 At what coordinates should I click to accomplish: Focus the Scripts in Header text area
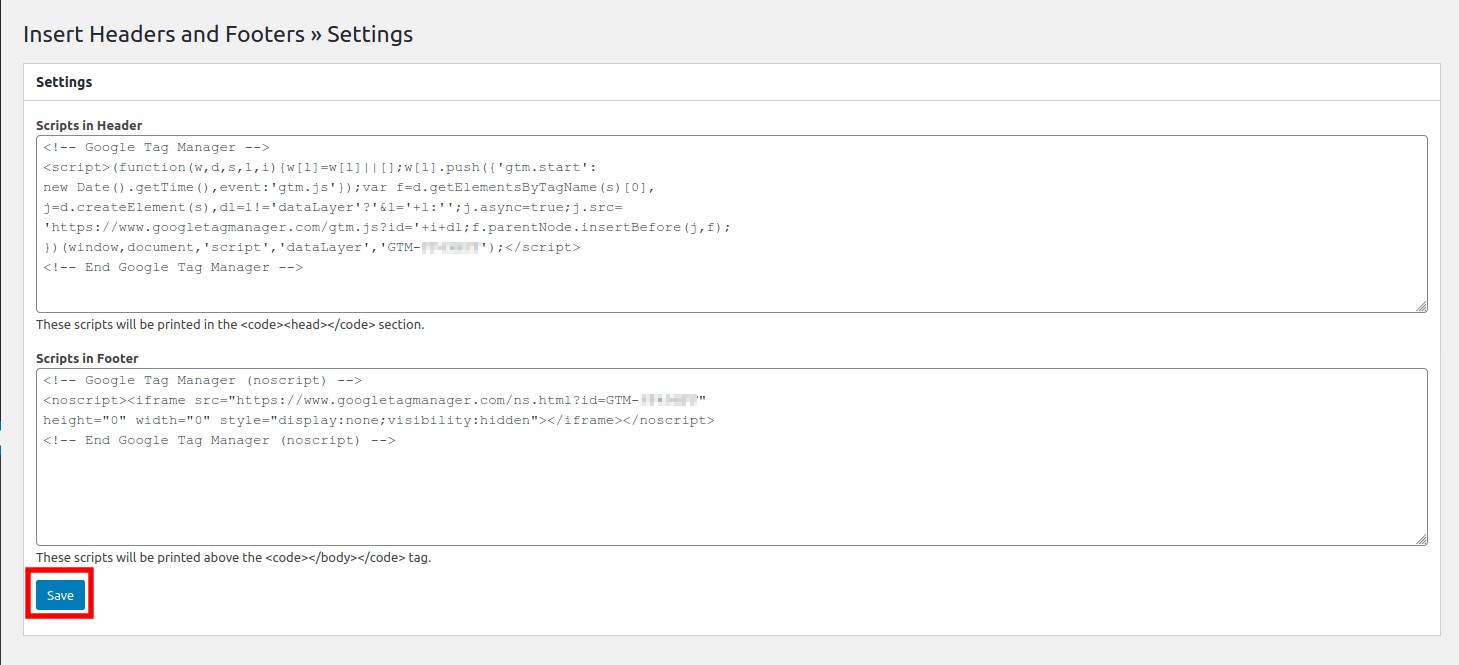coord(731,224)
